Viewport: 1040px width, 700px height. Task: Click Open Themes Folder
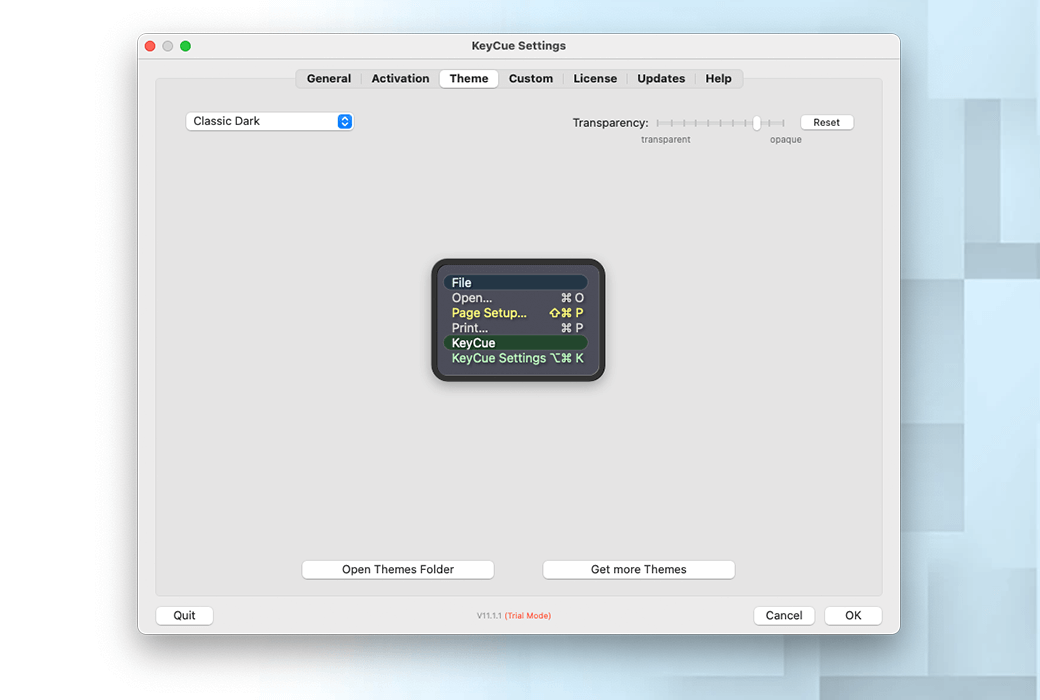[397, 569]
